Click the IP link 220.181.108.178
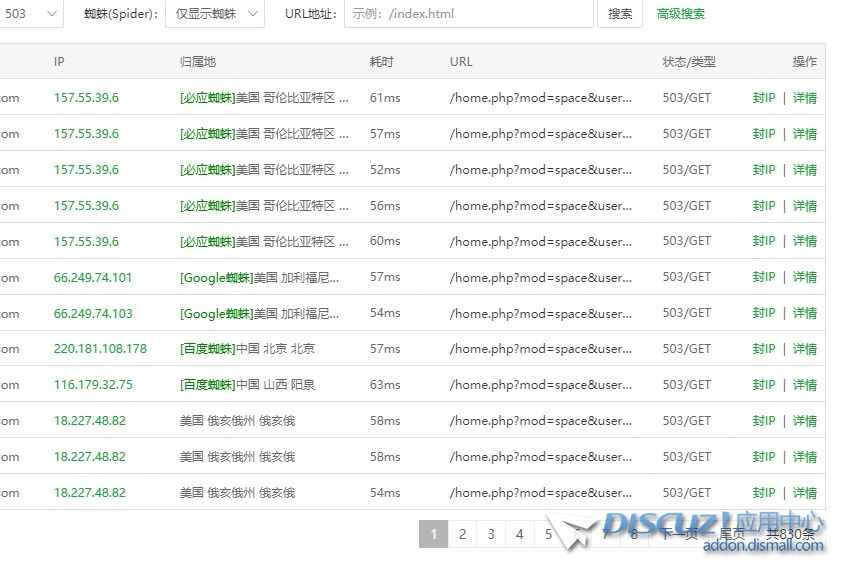The image size is (842, 571). pos(100,349)
